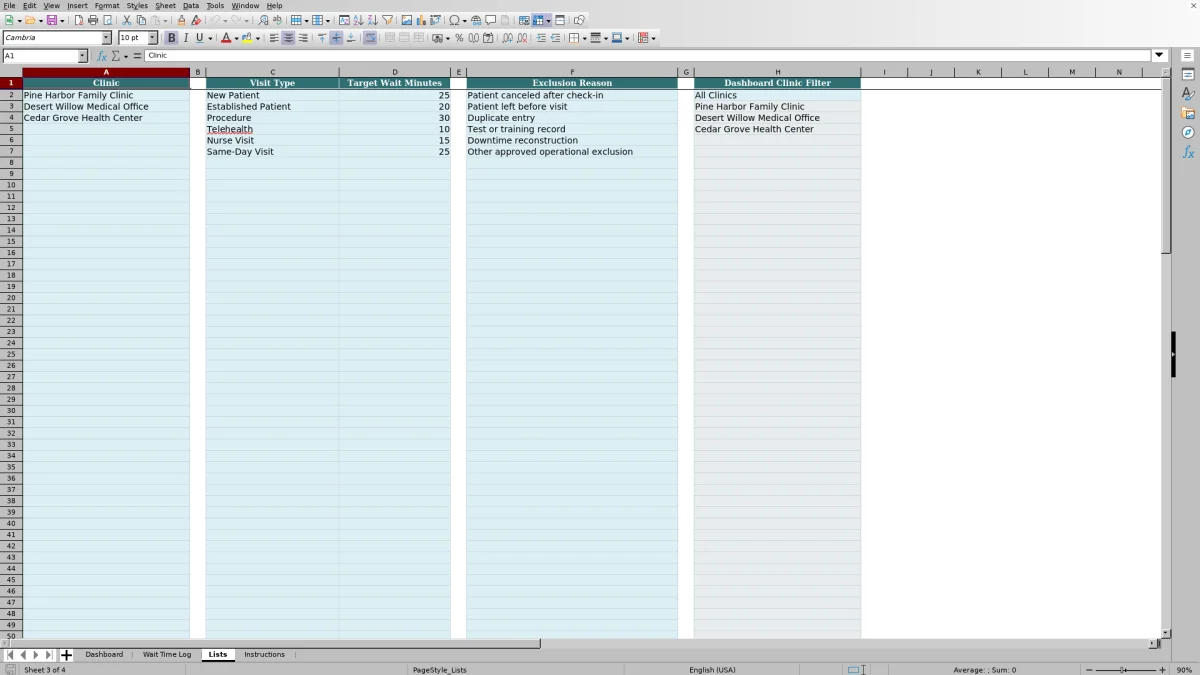The image size is (1200, 675).
Task: Click the Undo arrow icon
Action: click(214, 20)
